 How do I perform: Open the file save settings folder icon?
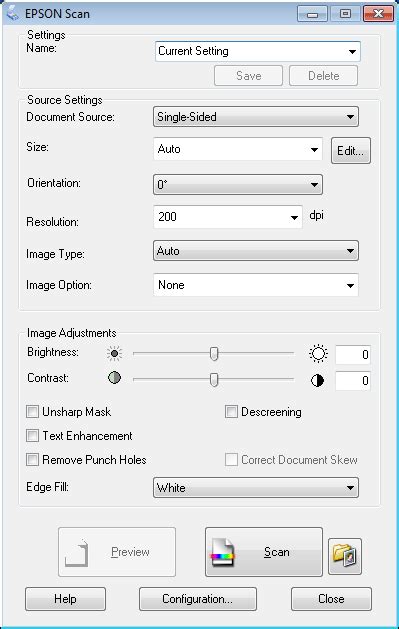click(x=345, y=557)
